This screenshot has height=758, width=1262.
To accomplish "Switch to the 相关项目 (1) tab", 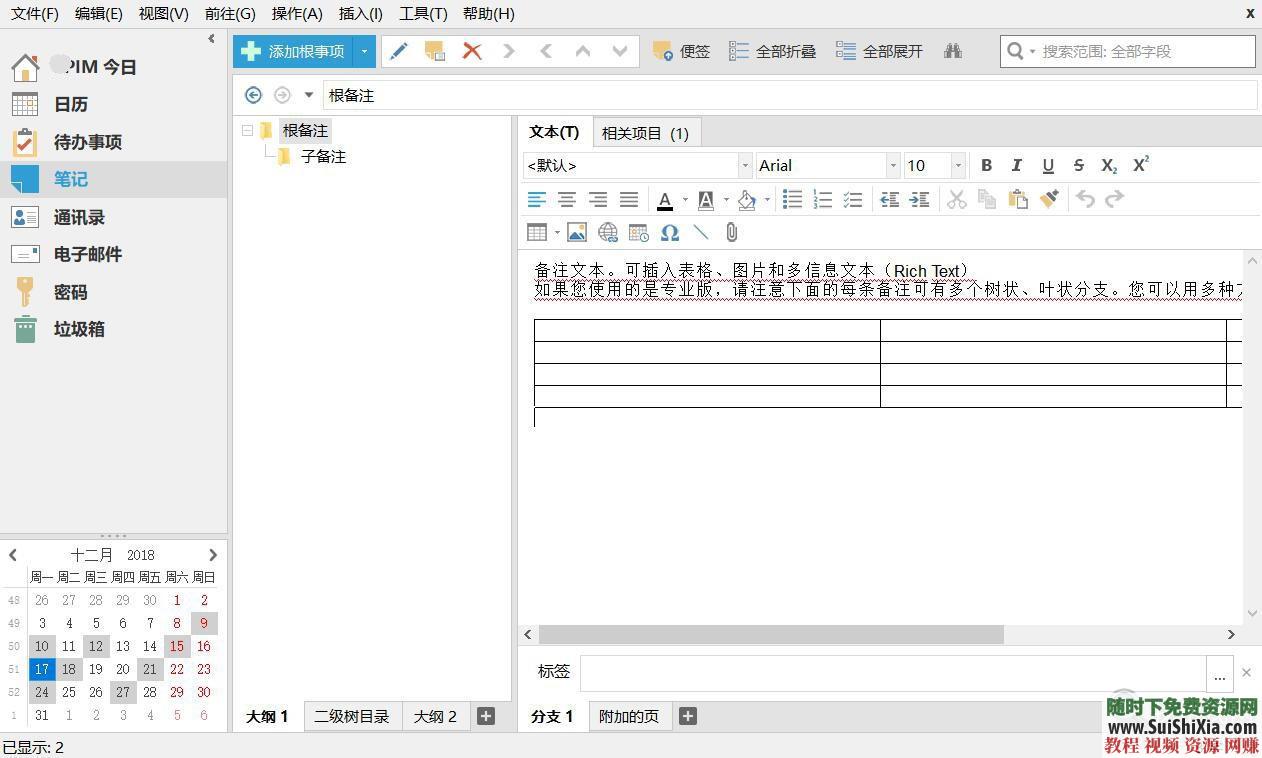I will point(645,133).
